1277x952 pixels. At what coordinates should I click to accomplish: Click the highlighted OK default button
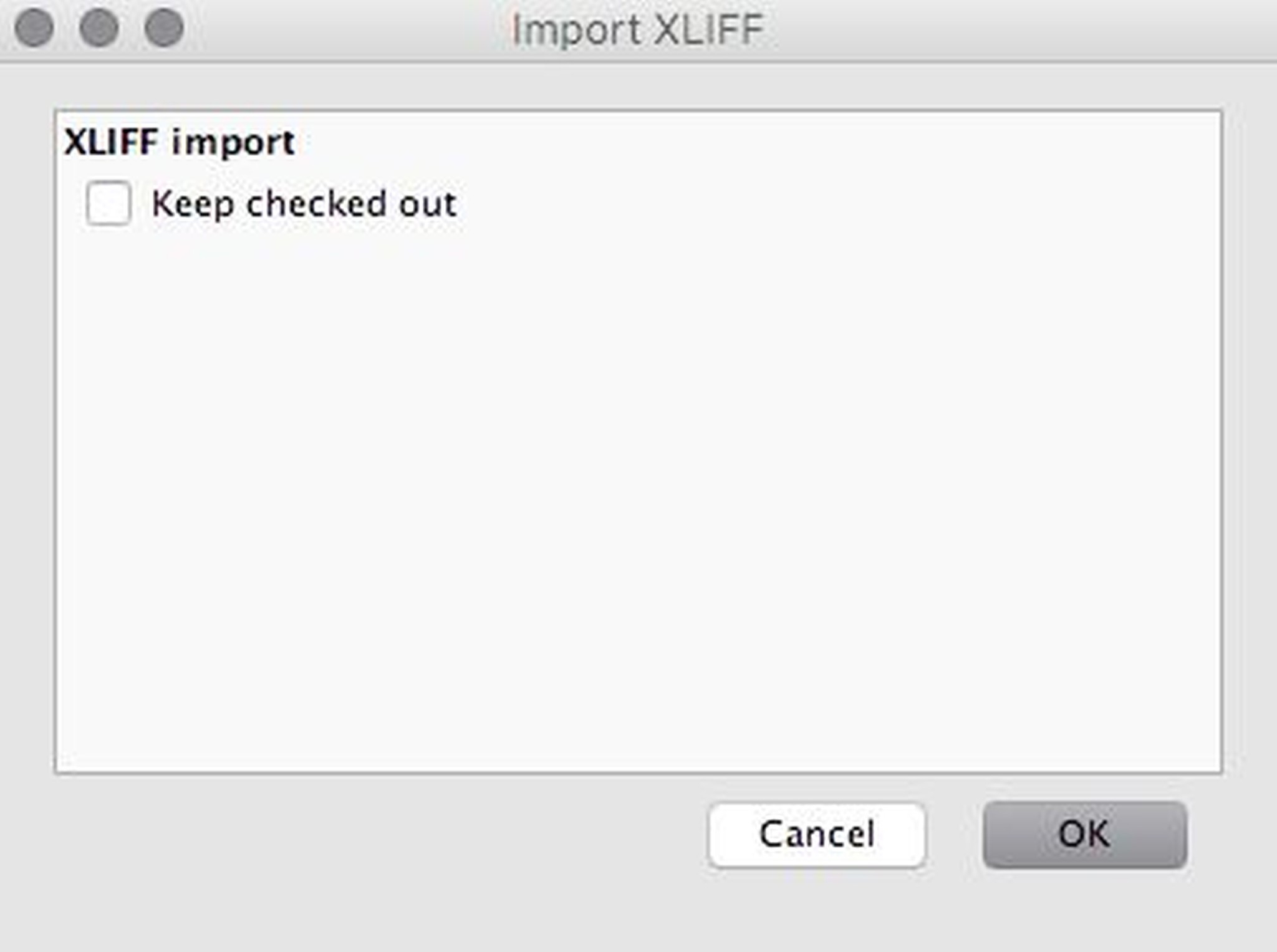tap(1084, 835)
